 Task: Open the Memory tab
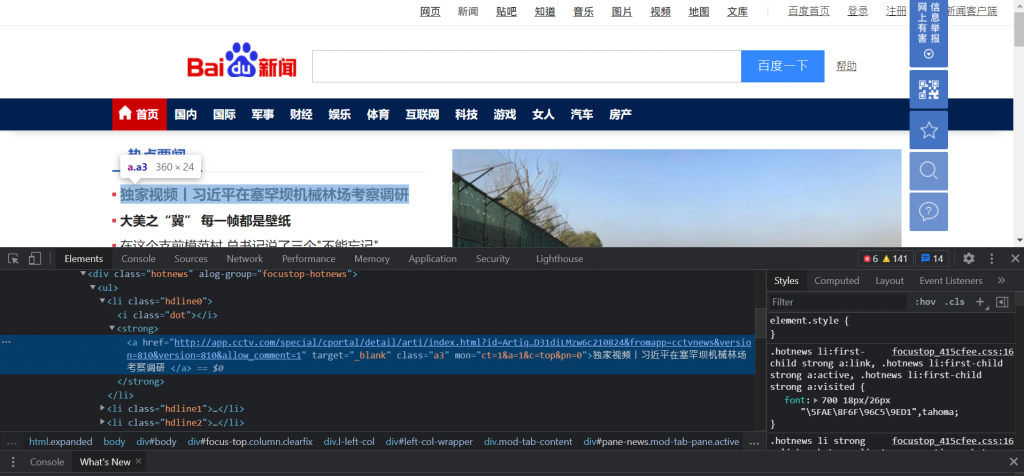(x=372, y=259)
